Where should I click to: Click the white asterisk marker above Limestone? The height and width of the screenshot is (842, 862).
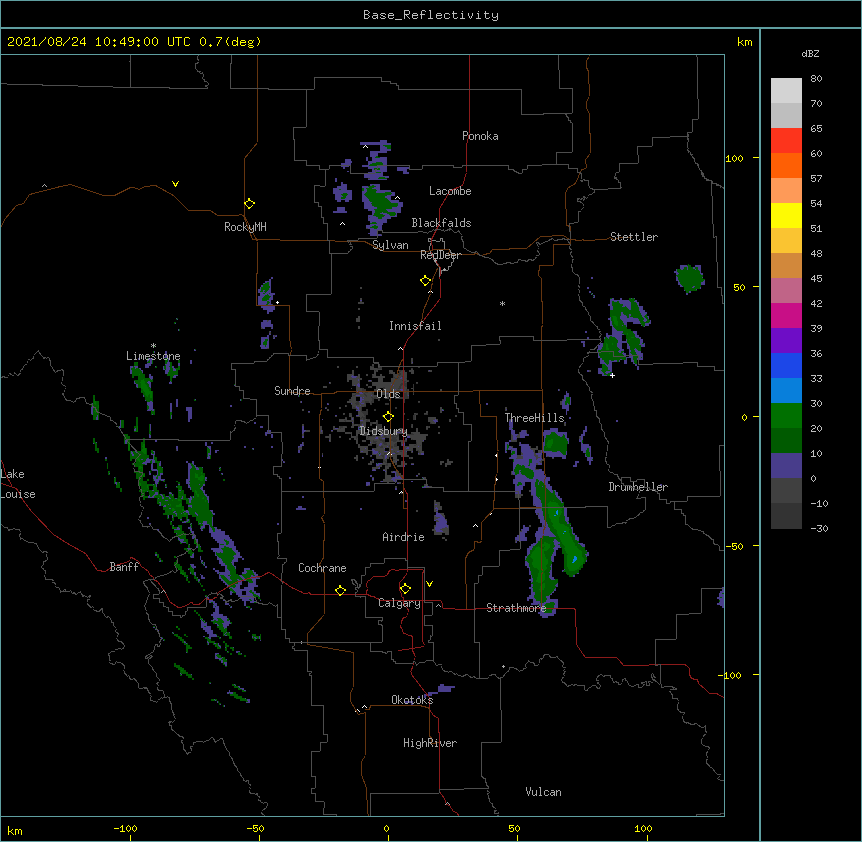point(153,346)
